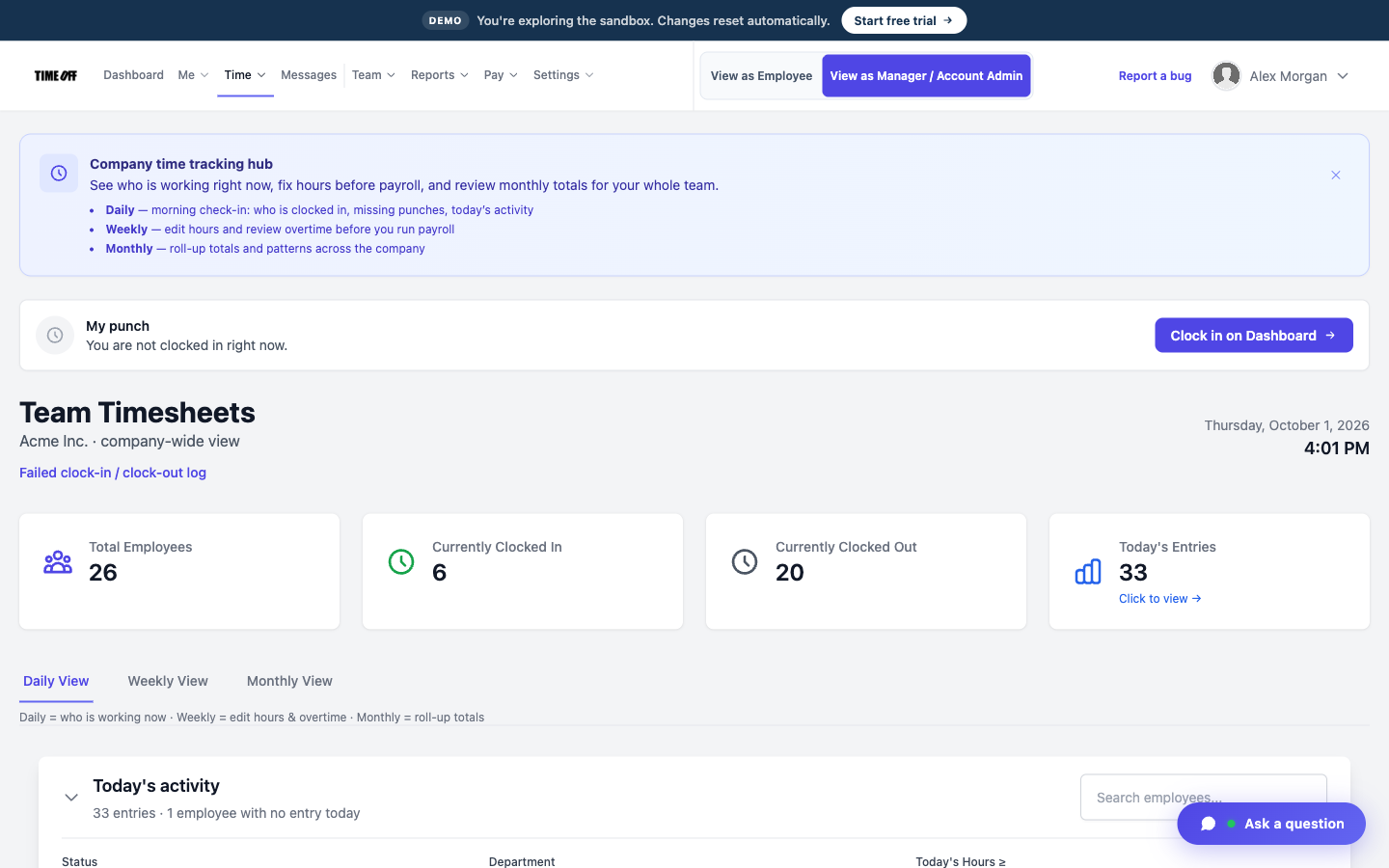Screen dimensions: 1389x868
Task: Click the TIME OFF logo
Action: [56, 75]
